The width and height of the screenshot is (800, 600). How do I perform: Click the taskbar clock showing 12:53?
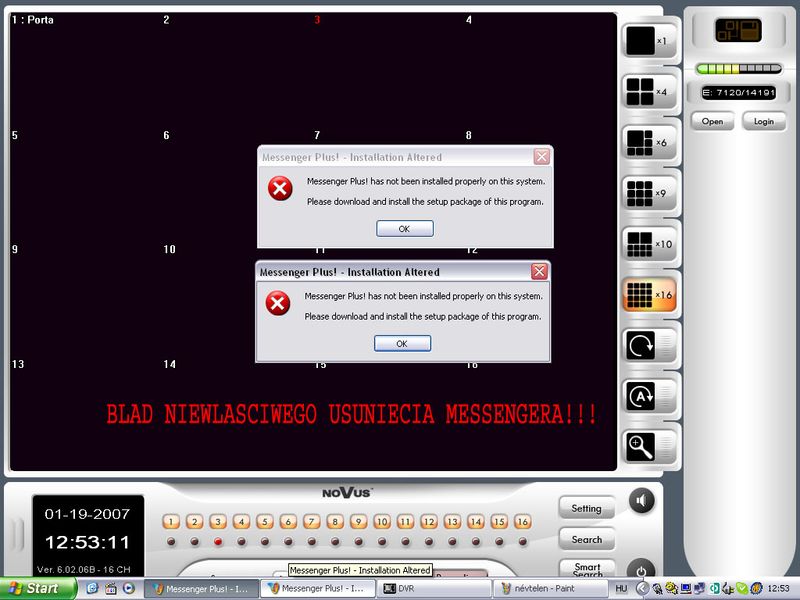pos(779,589)
